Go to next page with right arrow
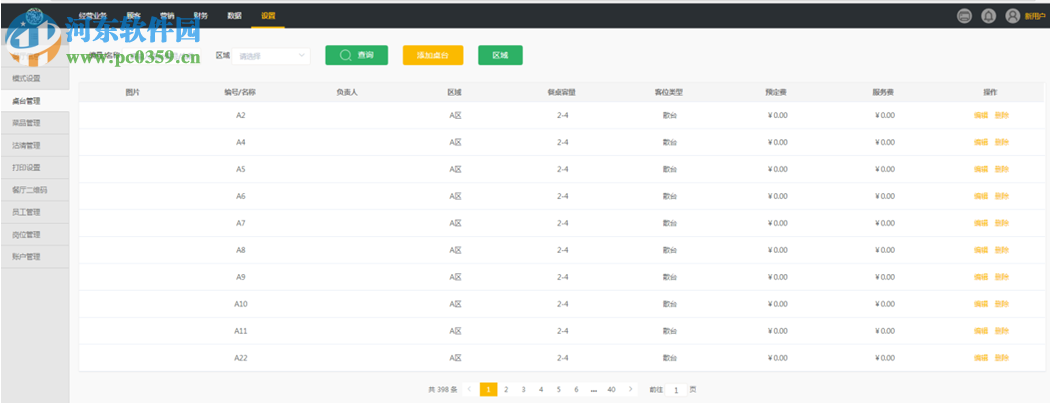1055x403 pixels. point(630,389)
